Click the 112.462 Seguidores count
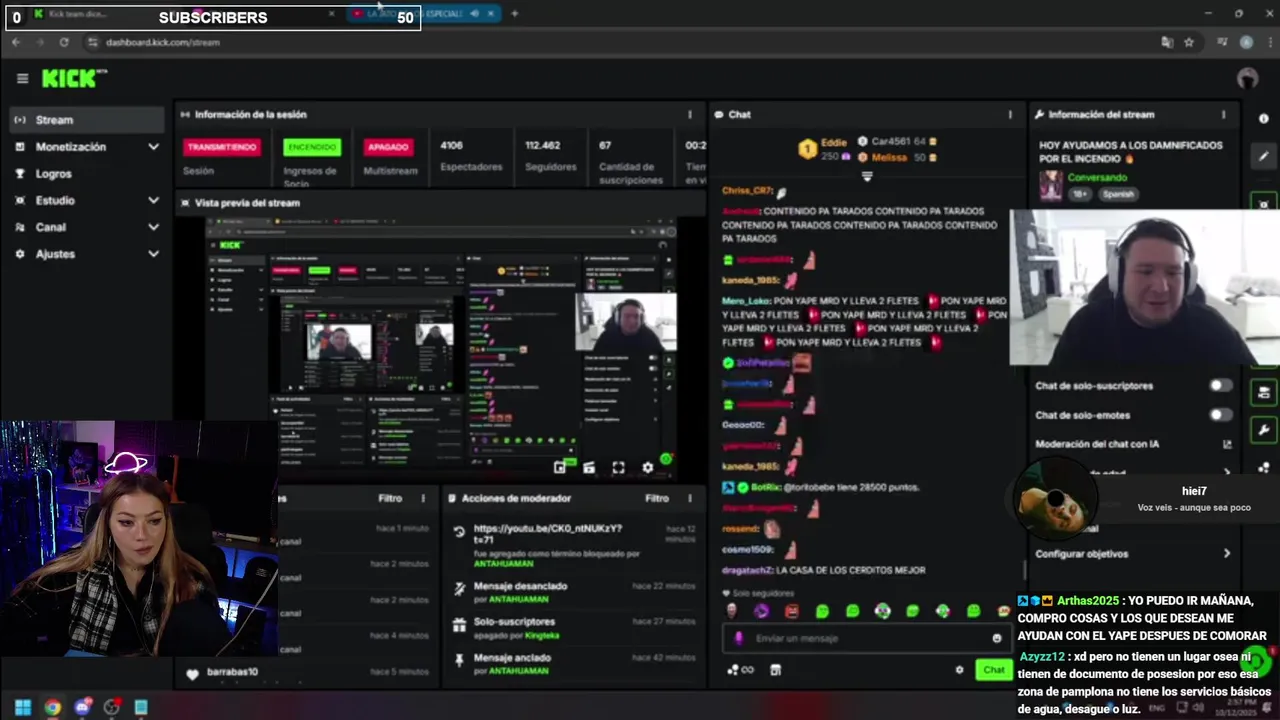The width and height of the screenshot is (1280, 720). point(542,145)
